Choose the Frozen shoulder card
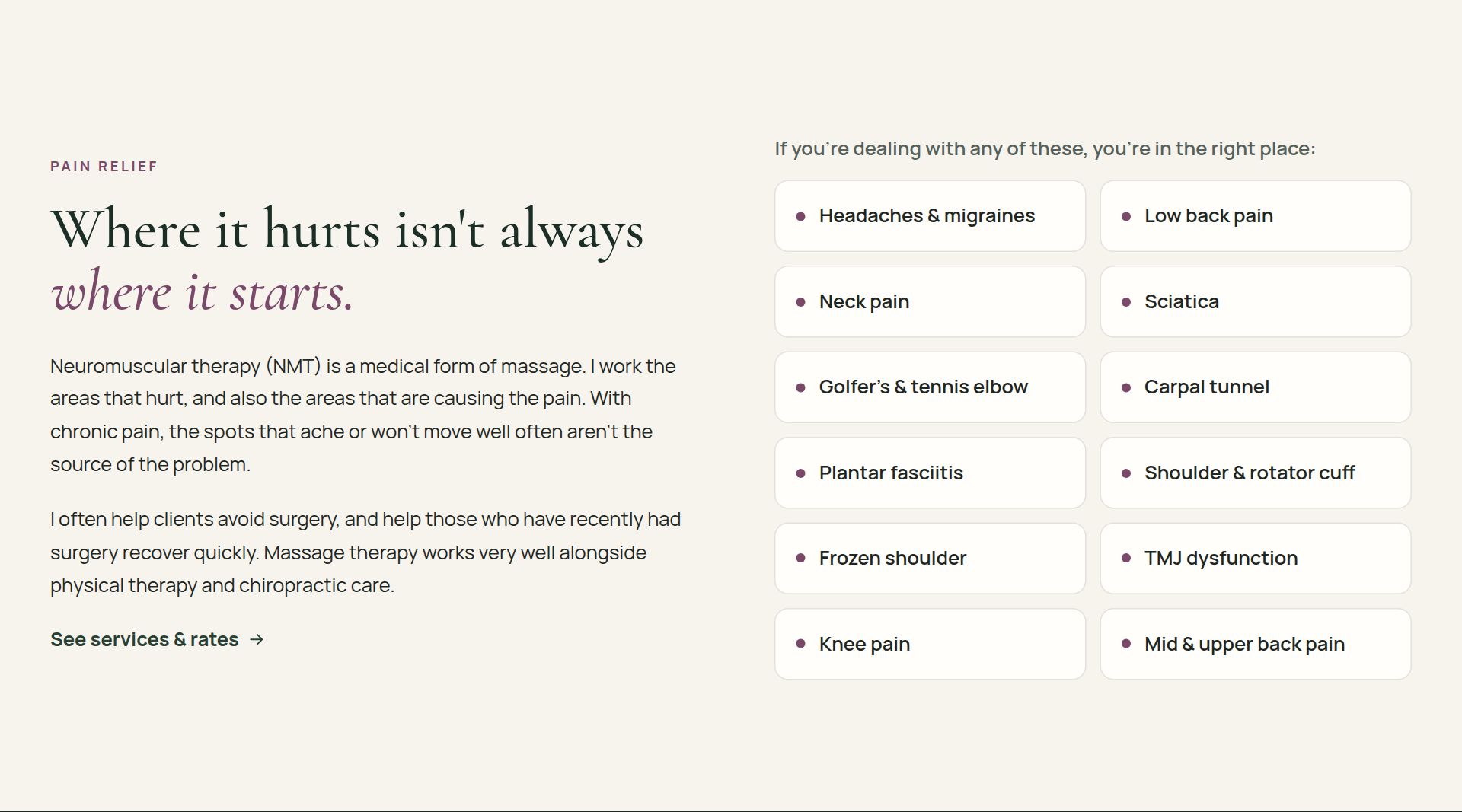Viewport: 1462px width, 812px height. pyautogui.click(x=930, y=559)
